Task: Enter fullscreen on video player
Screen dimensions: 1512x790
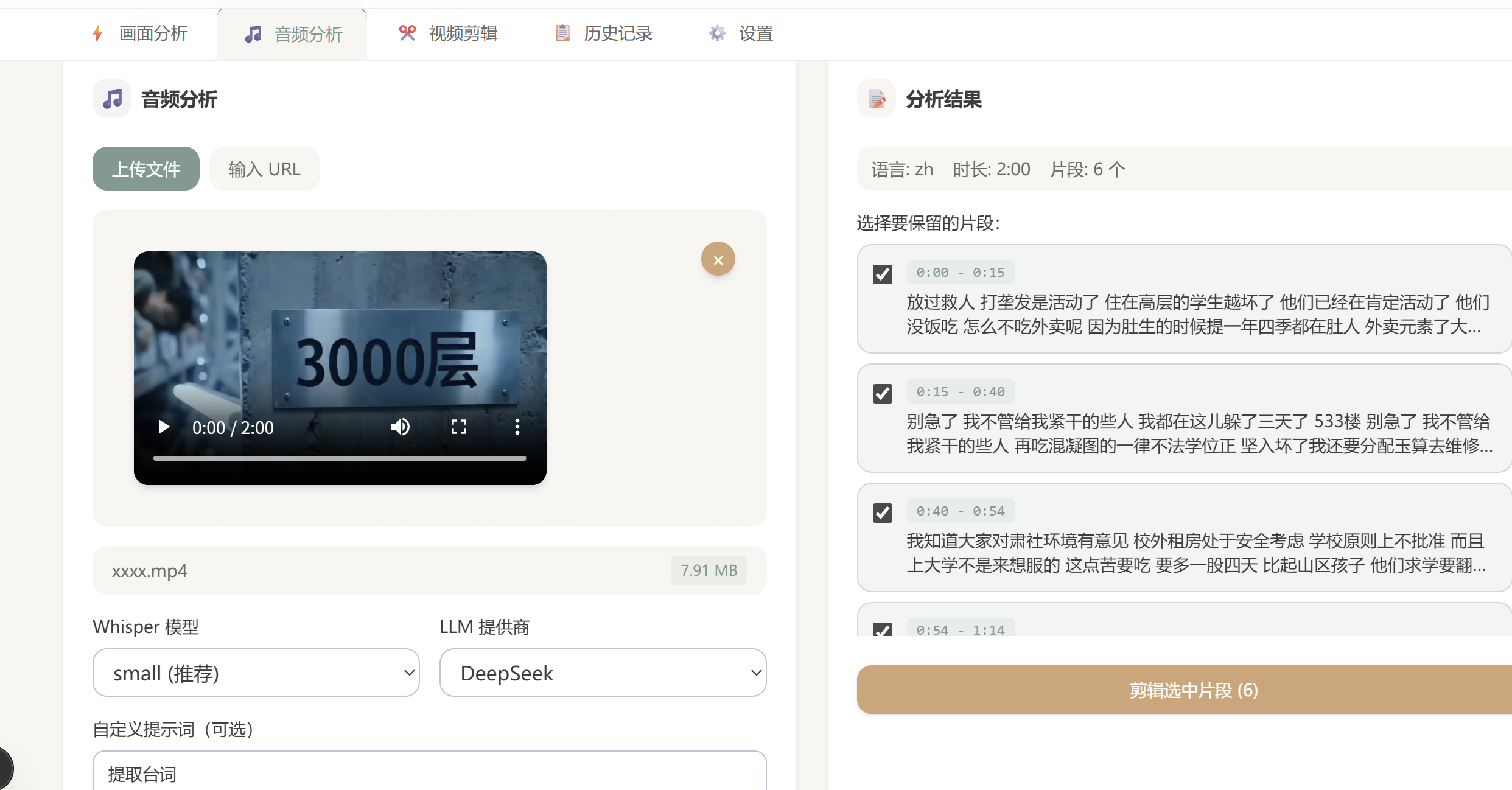Action: coord(459,427)
